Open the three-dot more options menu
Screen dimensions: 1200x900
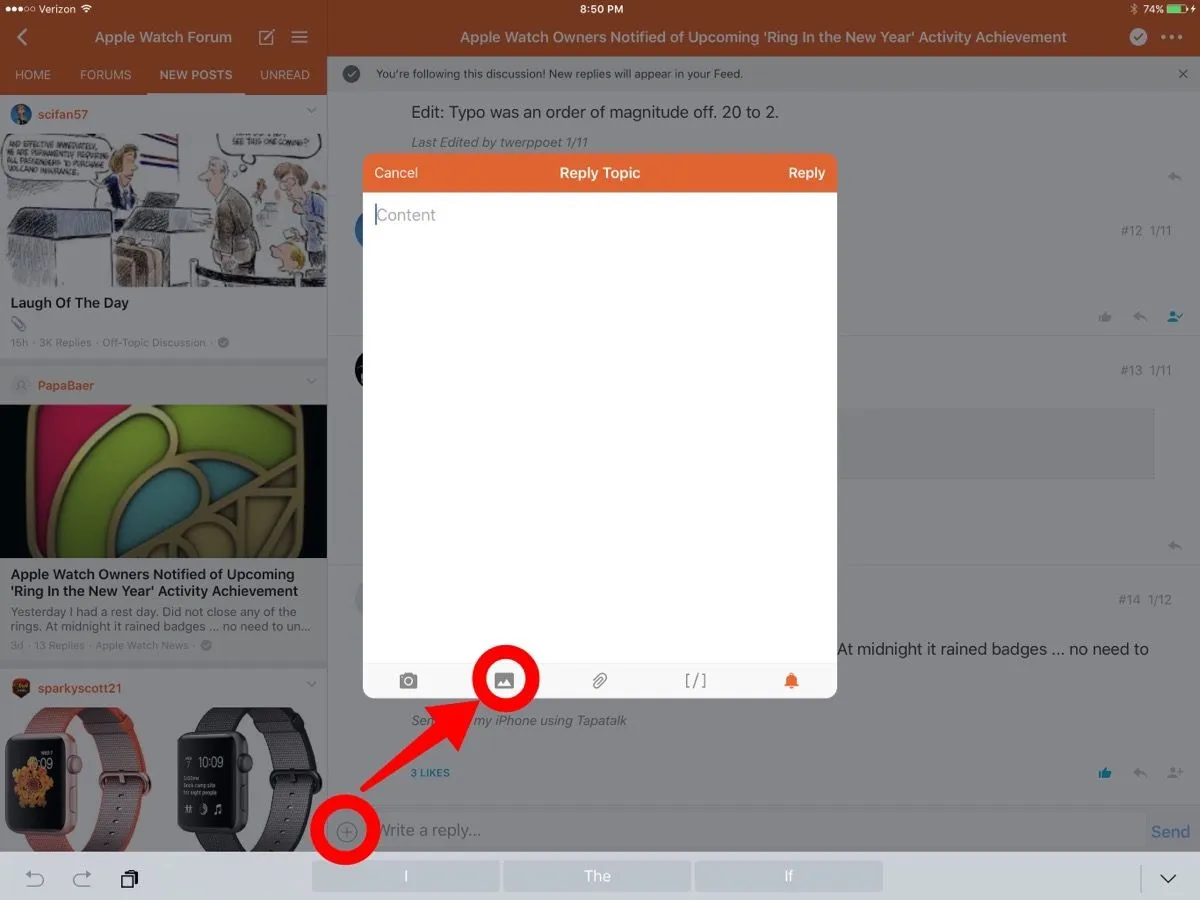[1171, 37]
